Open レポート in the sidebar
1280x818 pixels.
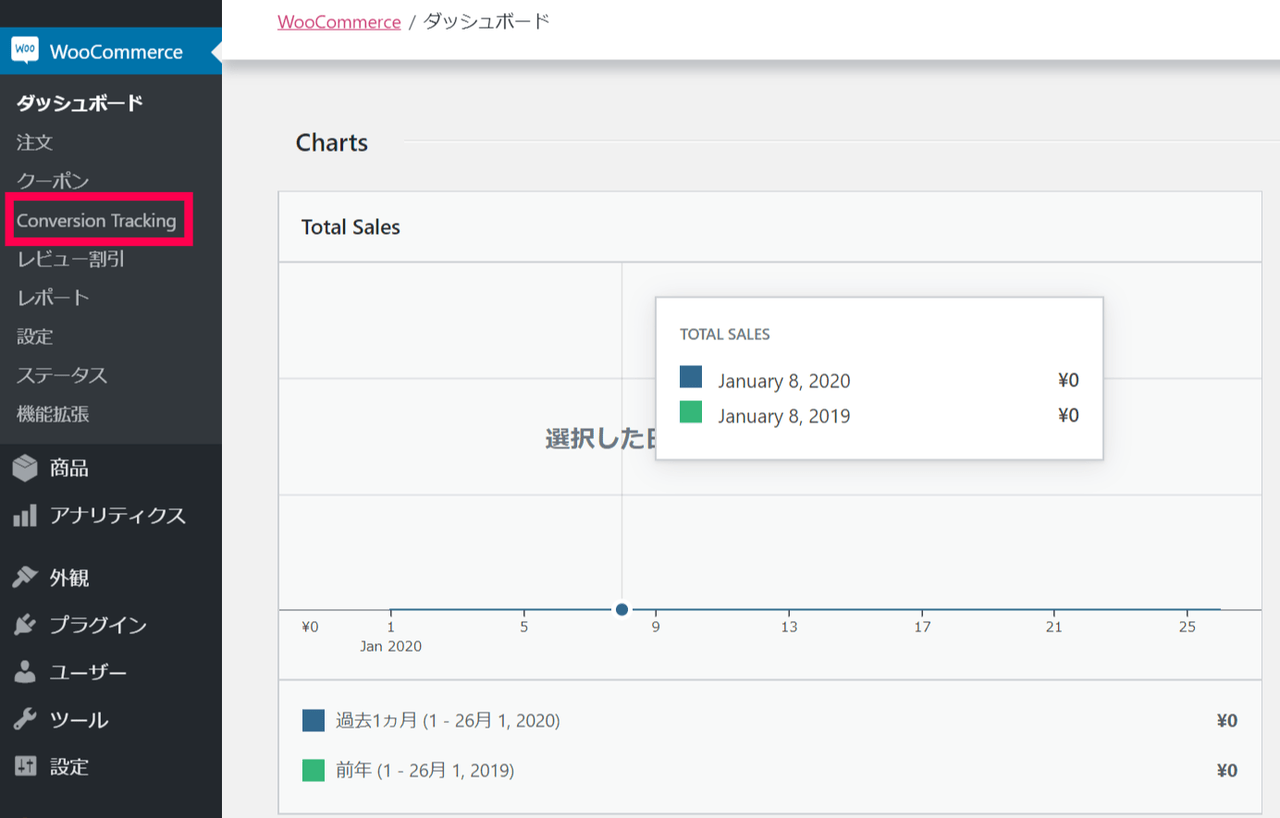point(53,298)
